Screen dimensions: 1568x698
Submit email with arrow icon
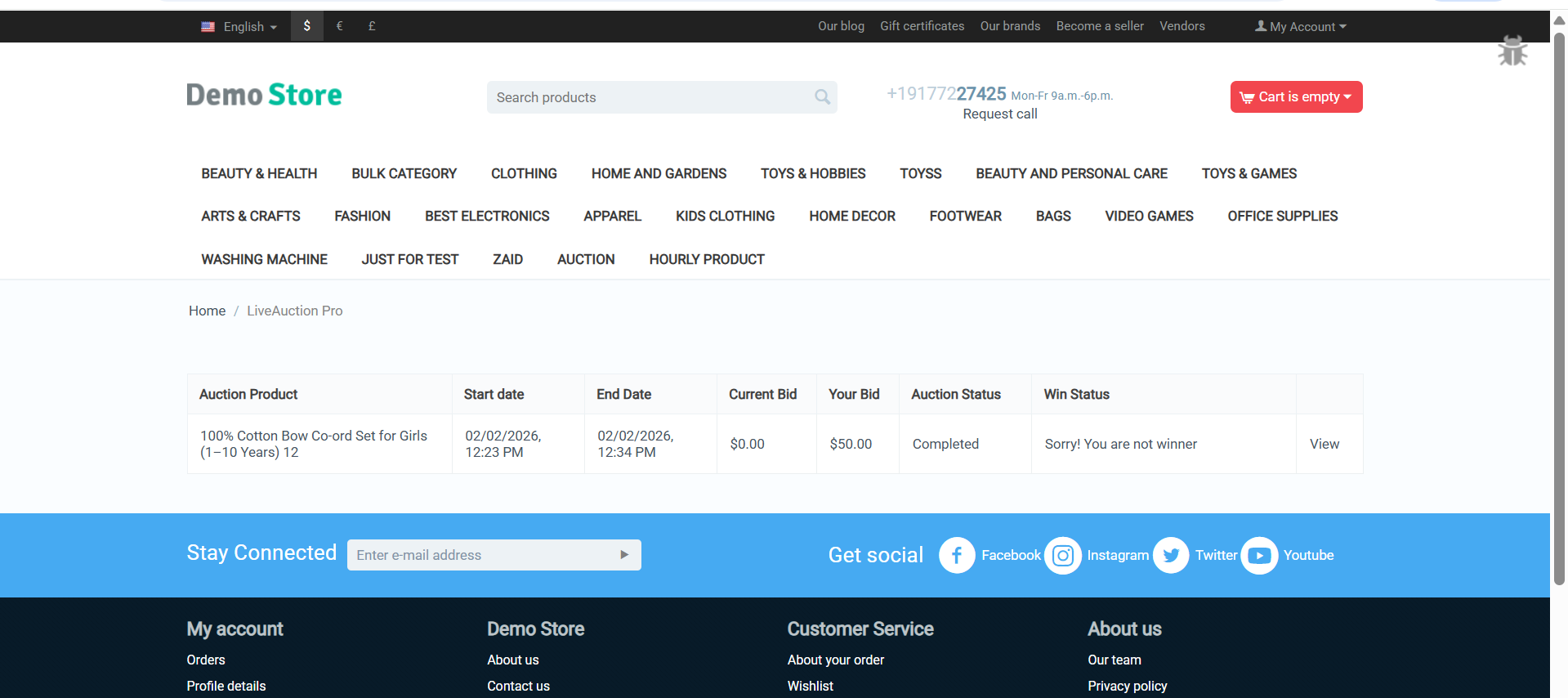pyautogui.click(x=624, y=555)
